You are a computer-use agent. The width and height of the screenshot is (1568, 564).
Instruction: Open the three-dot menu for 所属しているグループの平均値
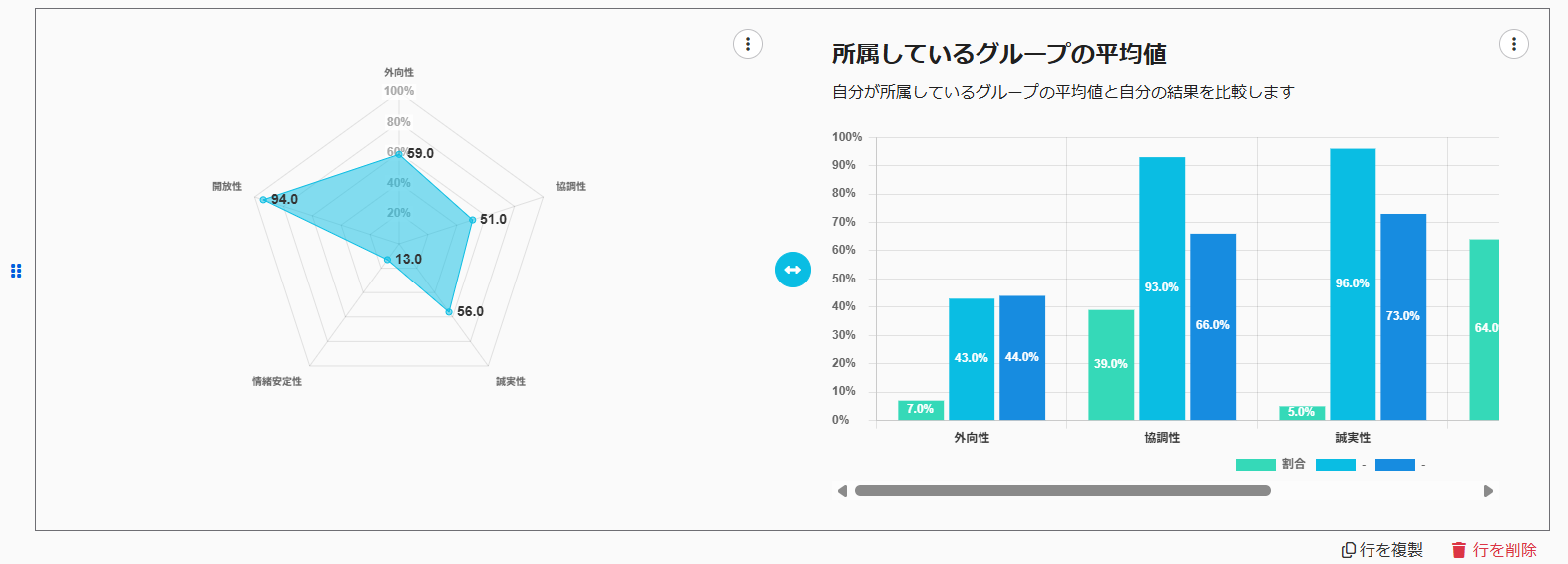[x=1513, y=44]
